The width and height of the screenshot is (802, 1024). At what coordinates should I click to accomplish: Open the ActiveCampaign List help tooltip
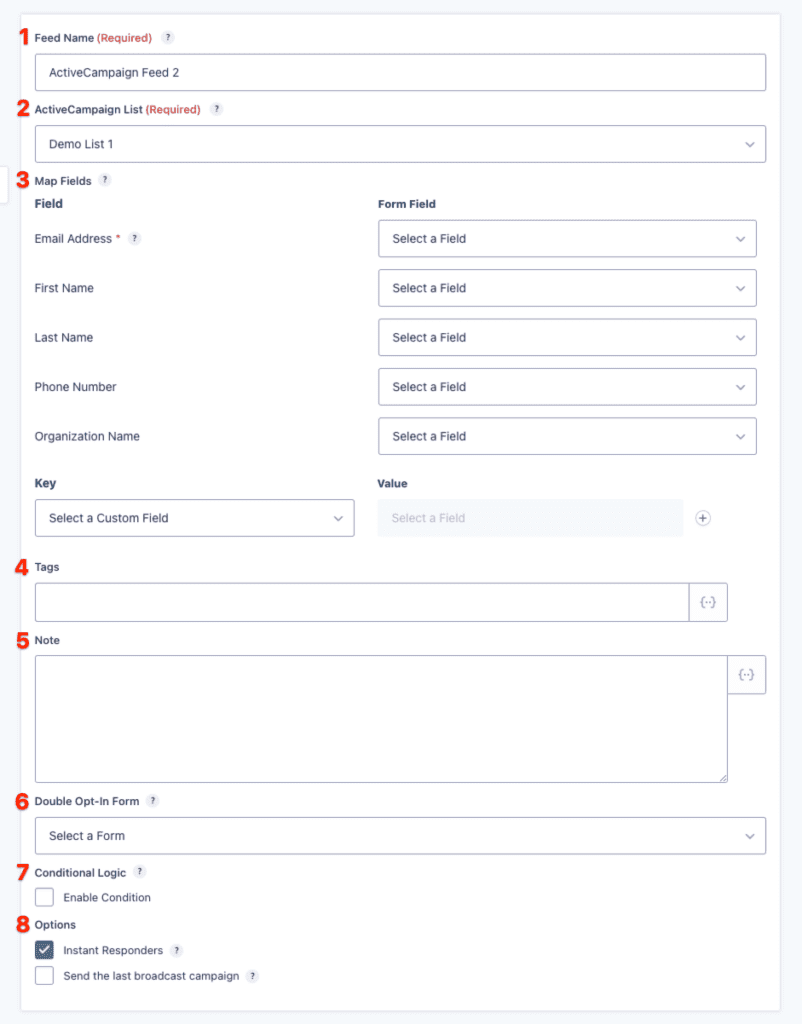[217, 109]
